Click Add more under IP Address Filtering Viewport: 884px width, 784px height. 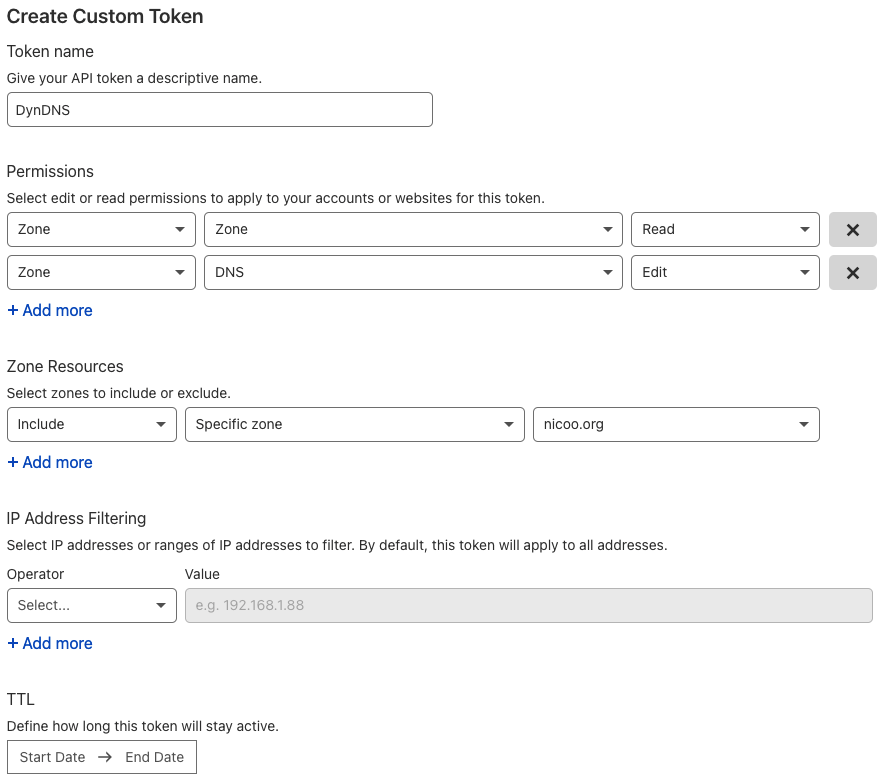coord(50,644)
